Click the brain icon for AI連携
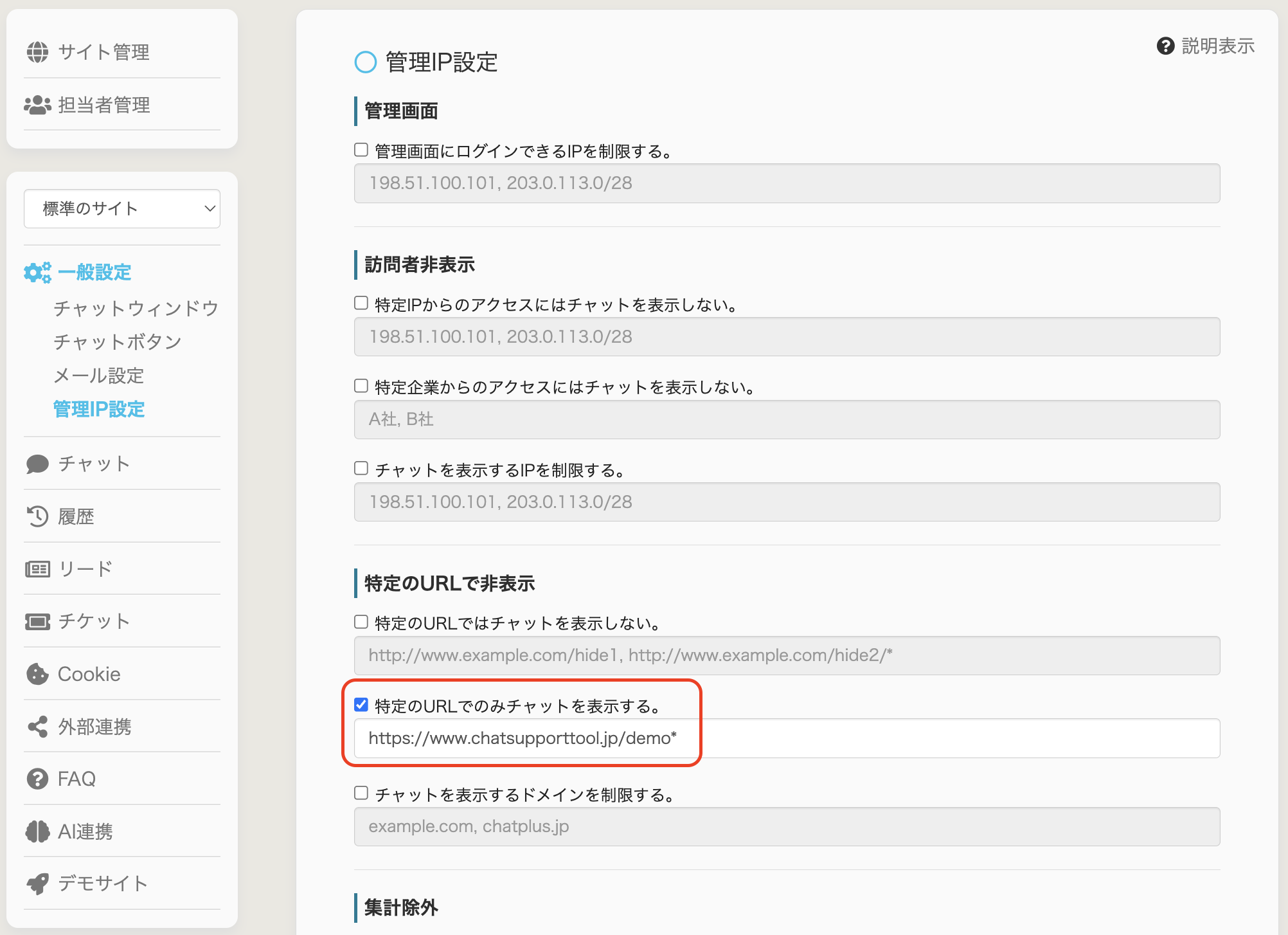The image size is (1288, 935). [37, 831]
